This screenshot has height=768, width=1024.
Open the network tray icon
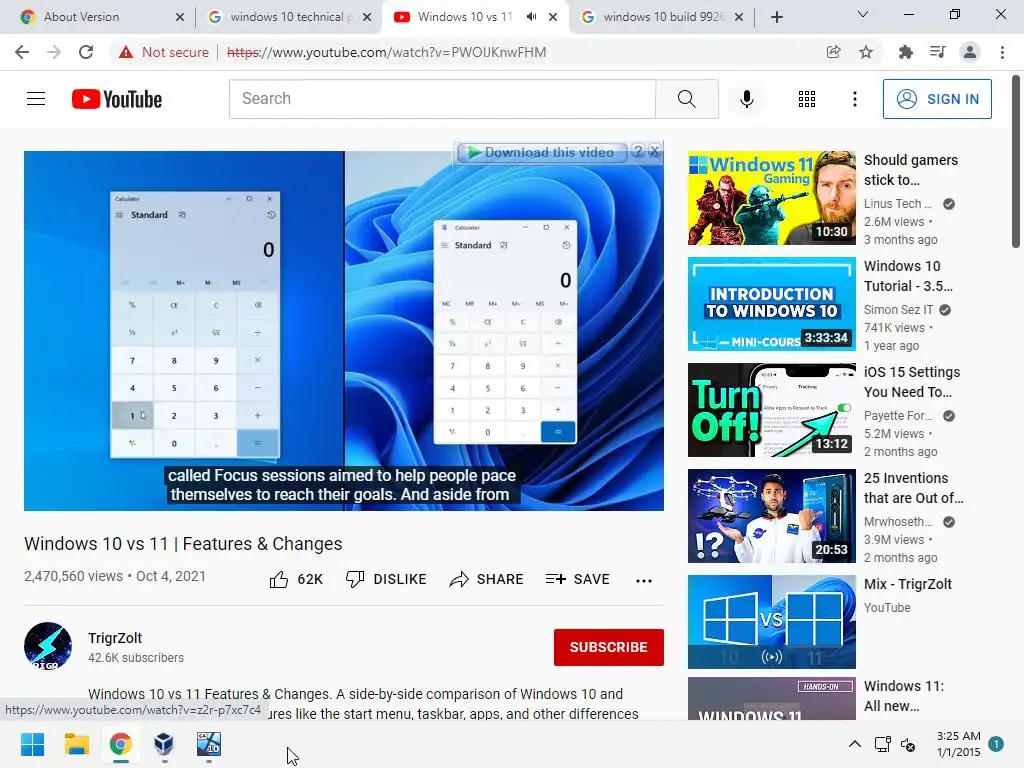tap(883, 744)
